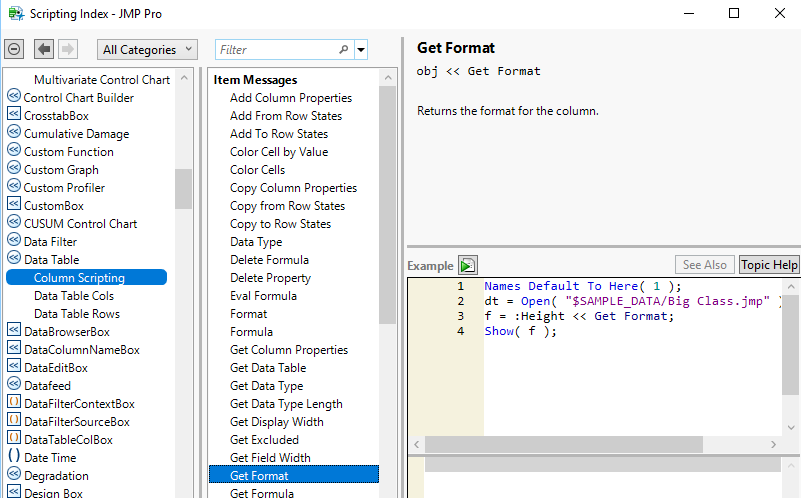The height and width of the screenshot is (498, 801).
Task: Click the search magnifier icon in the Filter box
Action: (x=343, y=50)
